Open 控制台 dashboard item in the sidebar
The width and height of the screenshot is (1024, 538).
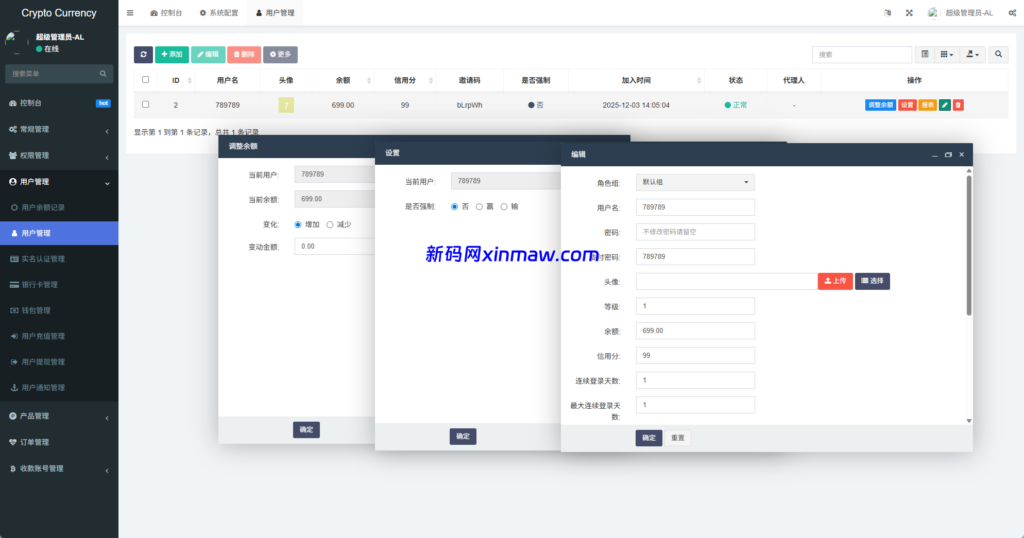pos(31,103)
